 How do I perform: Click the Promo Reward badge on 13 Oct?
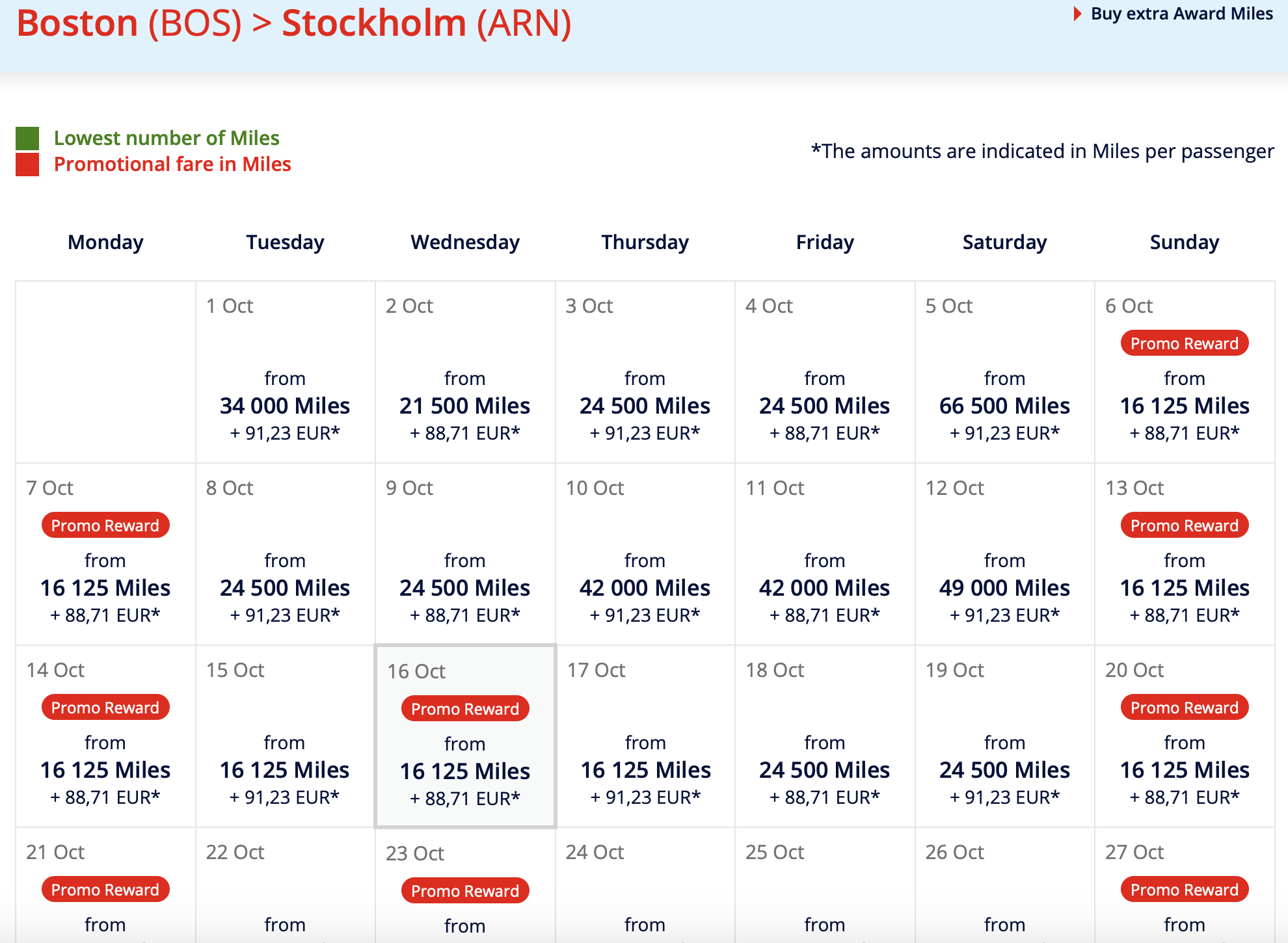(x=1184, y=525)
